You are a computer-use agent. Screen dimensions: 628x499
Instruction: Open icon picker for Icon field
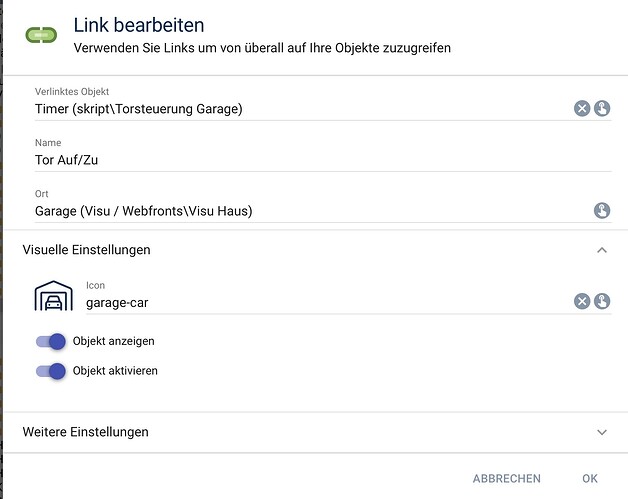(x=602, y=301)
